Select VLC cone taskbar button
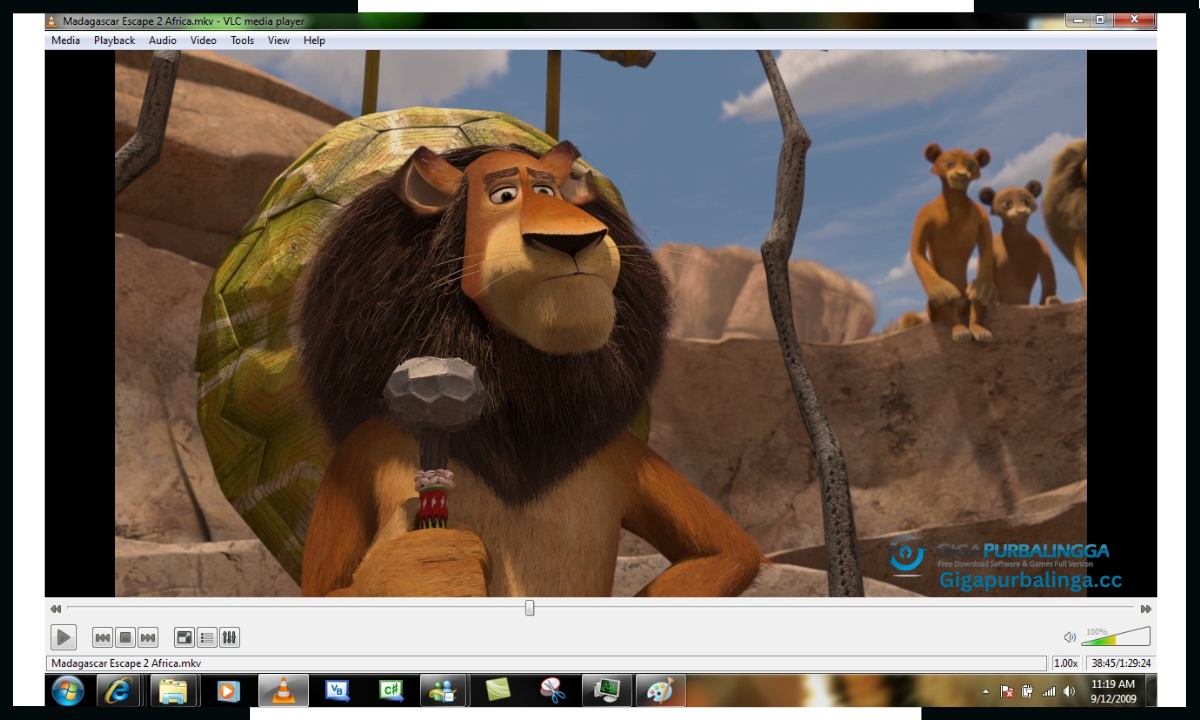Viewport: 1200px width, 720px height. (x=283, y=690)
